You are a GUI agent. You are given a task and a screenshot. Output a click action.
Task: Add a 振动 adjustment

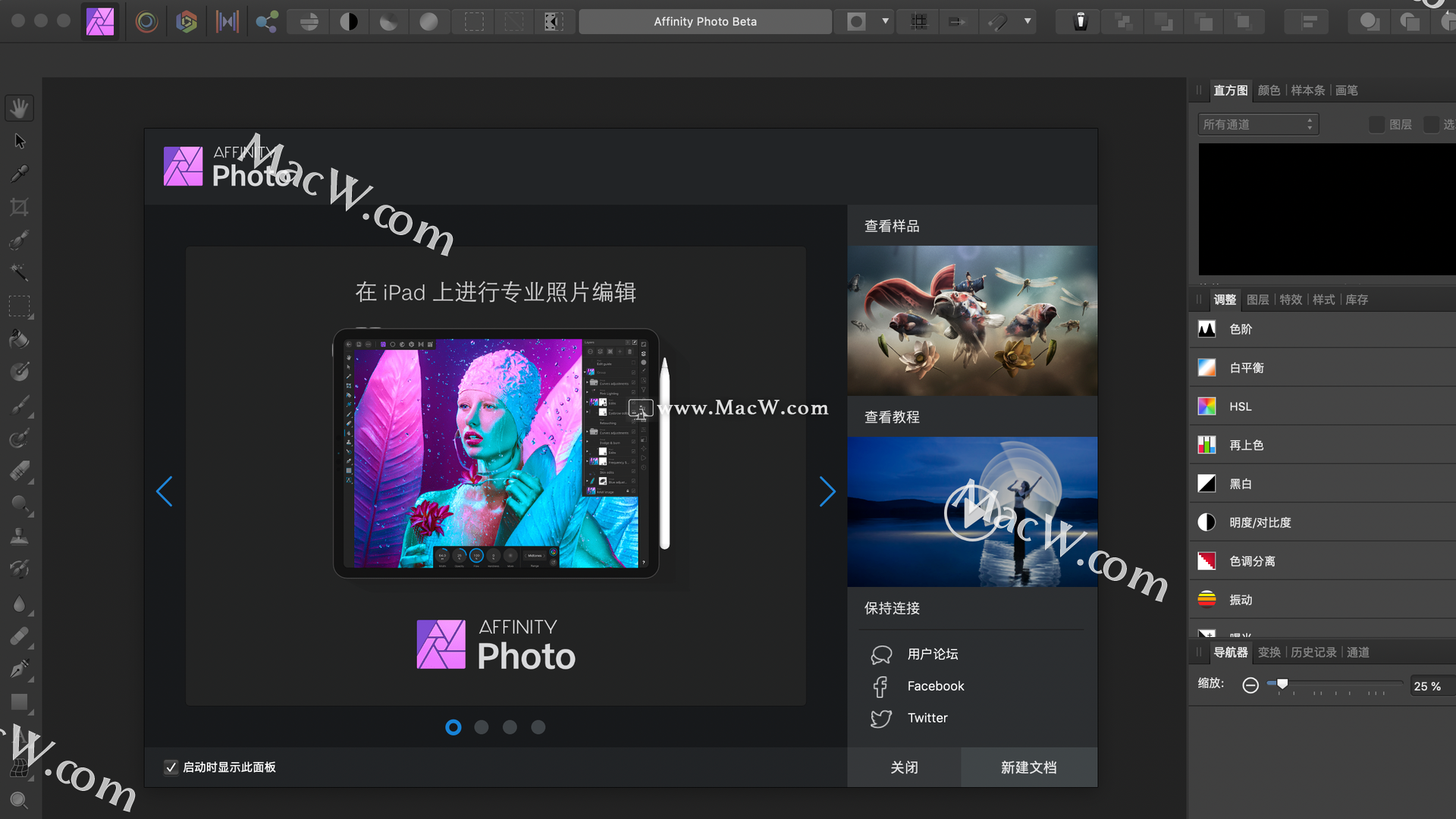pos(1323,600)
